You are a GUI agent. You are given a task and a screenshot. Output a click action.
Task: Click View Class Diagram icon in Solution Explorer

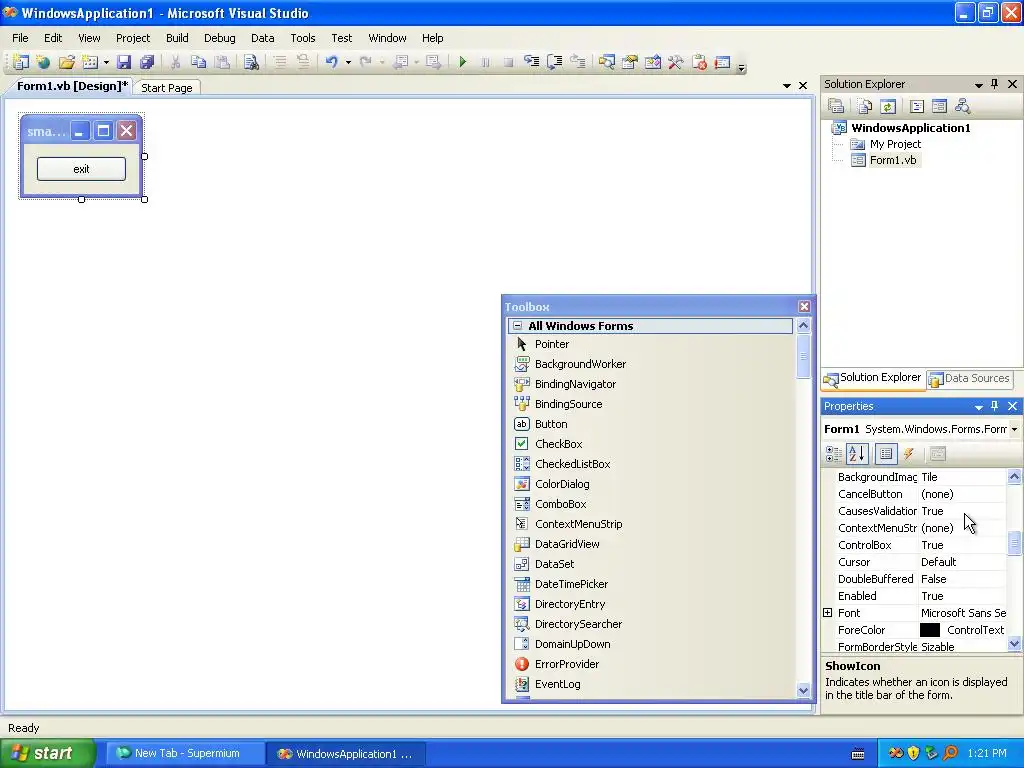coord(963,106)
